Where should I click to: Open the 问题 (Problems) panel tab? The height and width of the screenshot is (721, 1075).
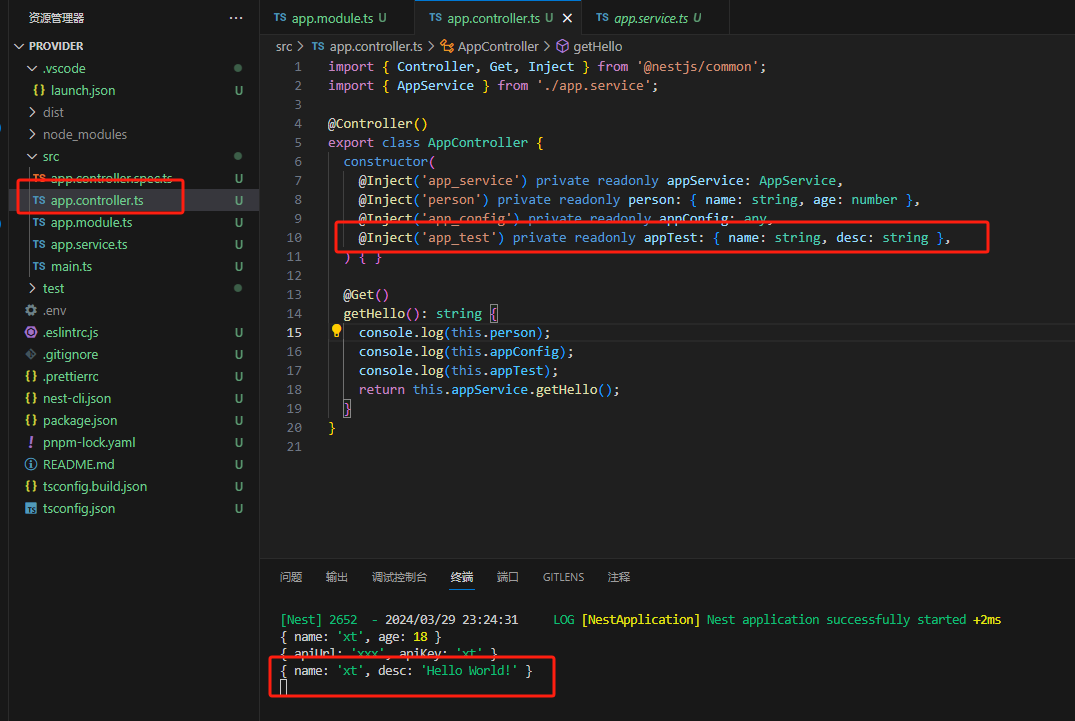(x=291, y=577)
